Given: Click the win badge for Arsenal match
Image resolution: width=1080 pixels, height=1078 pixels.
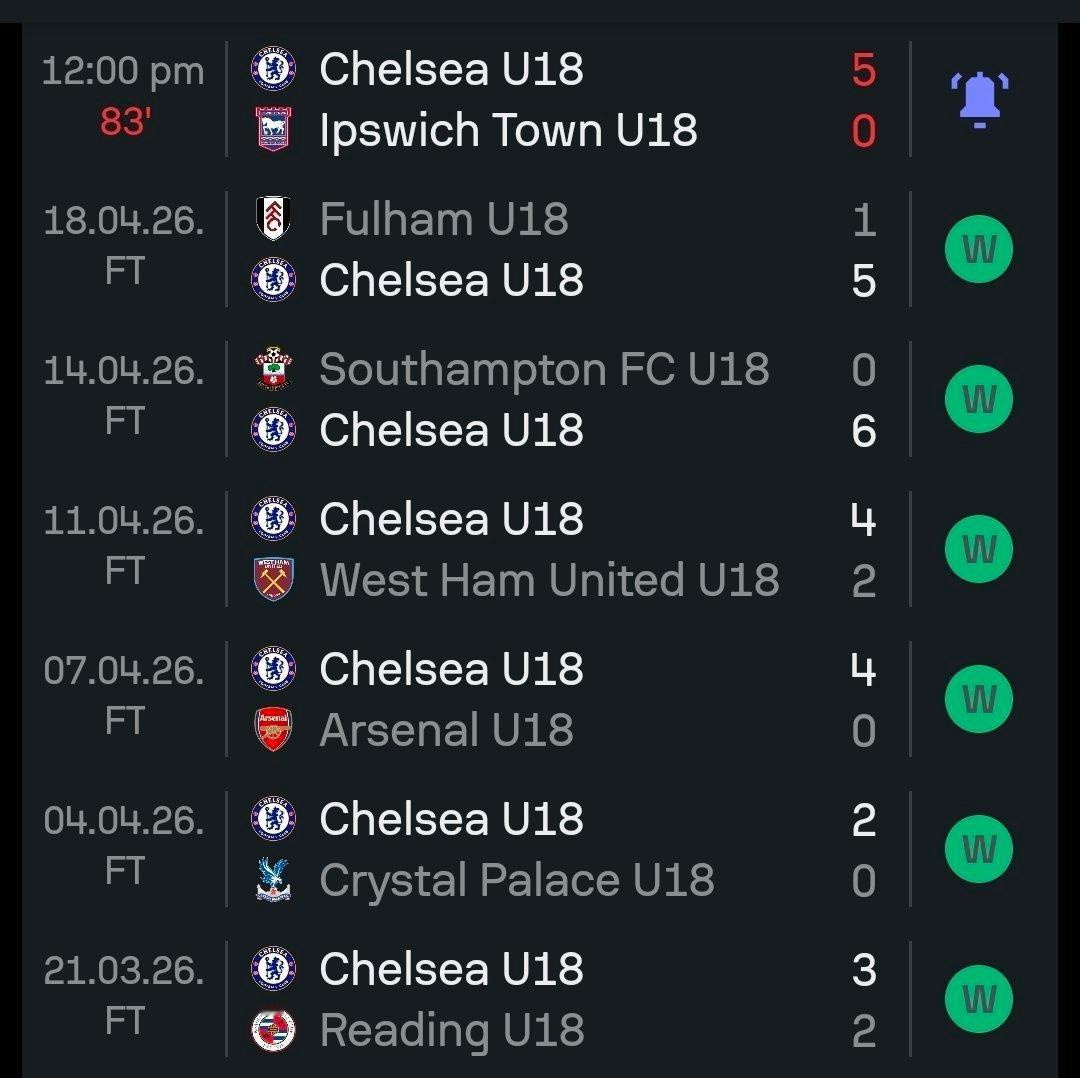Looking at the screenshot, I should pyautogui.click(x=978, y=699).
